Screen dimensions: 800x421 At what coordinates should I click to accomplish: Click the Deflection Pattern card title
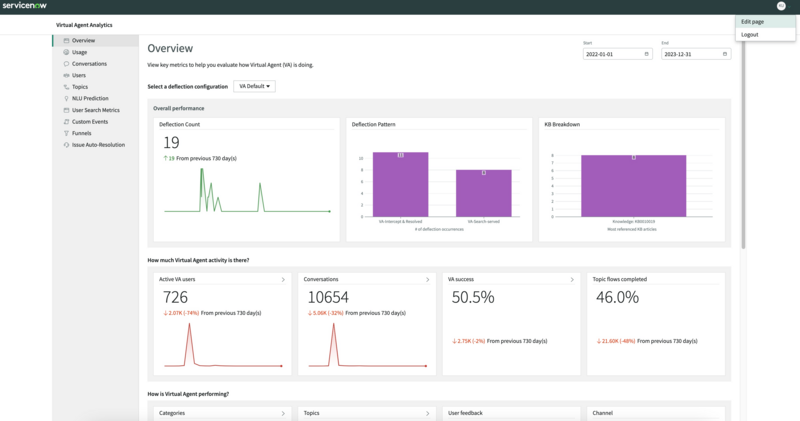[x=373, y=125]
